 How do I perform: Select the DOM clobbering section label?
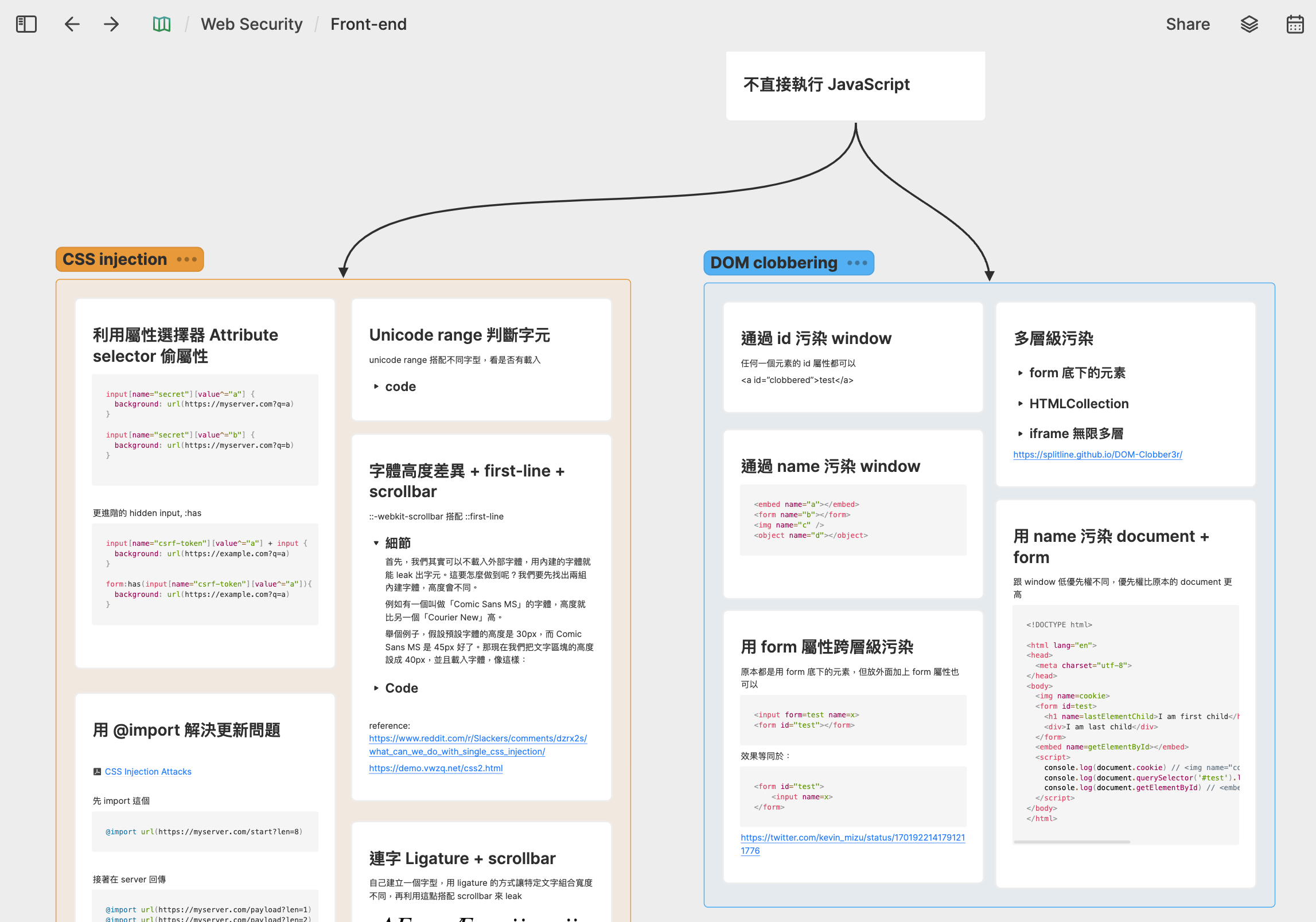pyautogui.click(x=774, y=263)
